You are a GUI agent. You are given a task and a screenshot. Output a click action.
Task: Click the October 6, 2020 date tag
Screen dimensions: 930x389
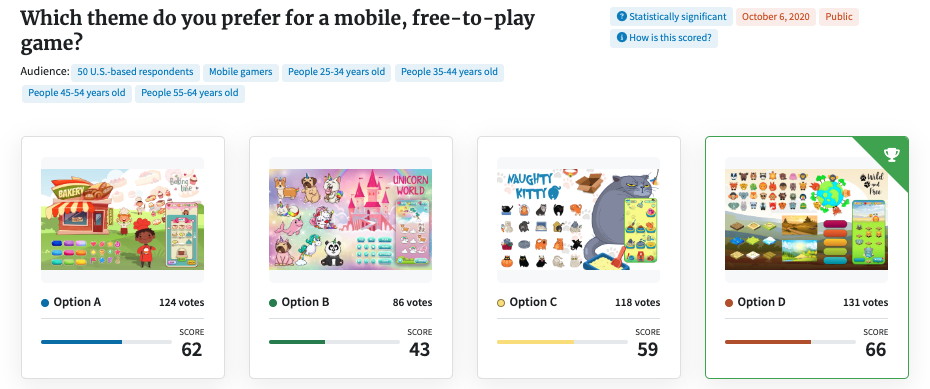776,17
